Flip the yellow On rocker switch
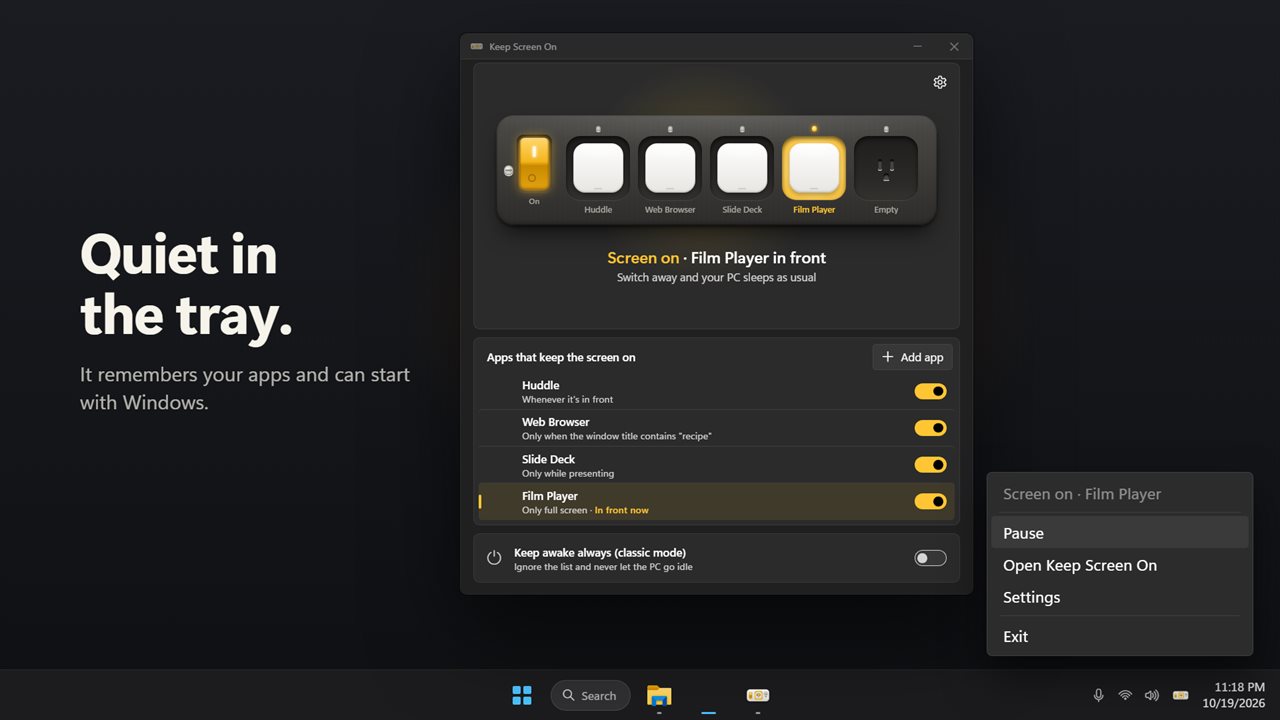Screen dimensions: 1280x720 534,164
